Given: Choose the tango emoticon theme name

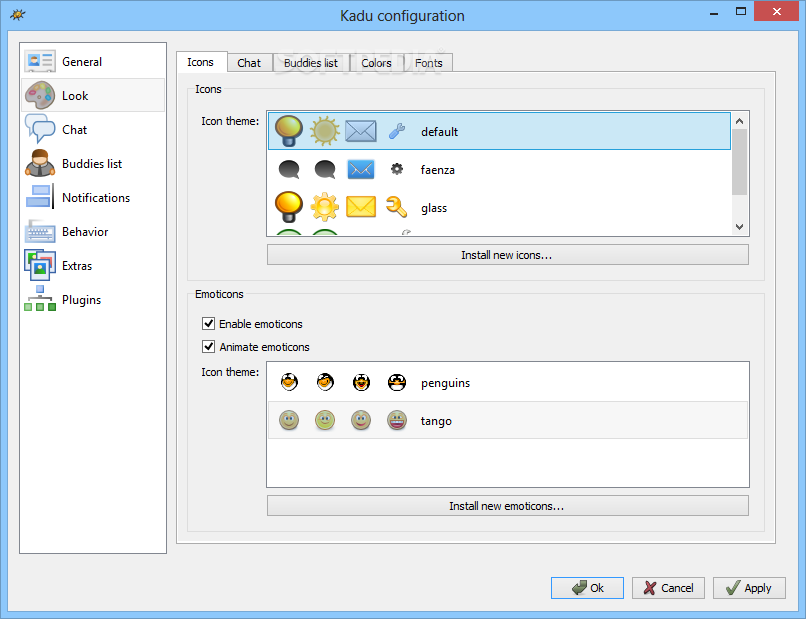Looking at the screenshot, I should point(436,421).
